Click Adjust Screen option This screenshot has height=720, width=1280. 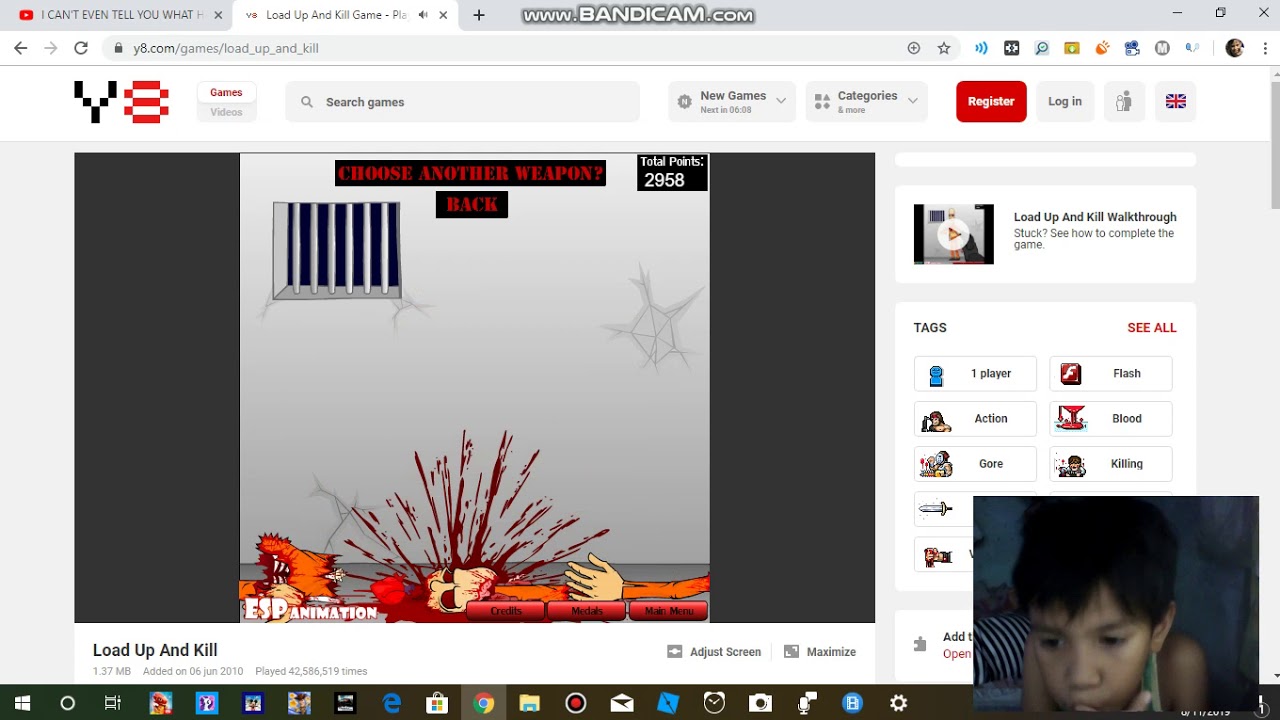(x=714, y=652)
